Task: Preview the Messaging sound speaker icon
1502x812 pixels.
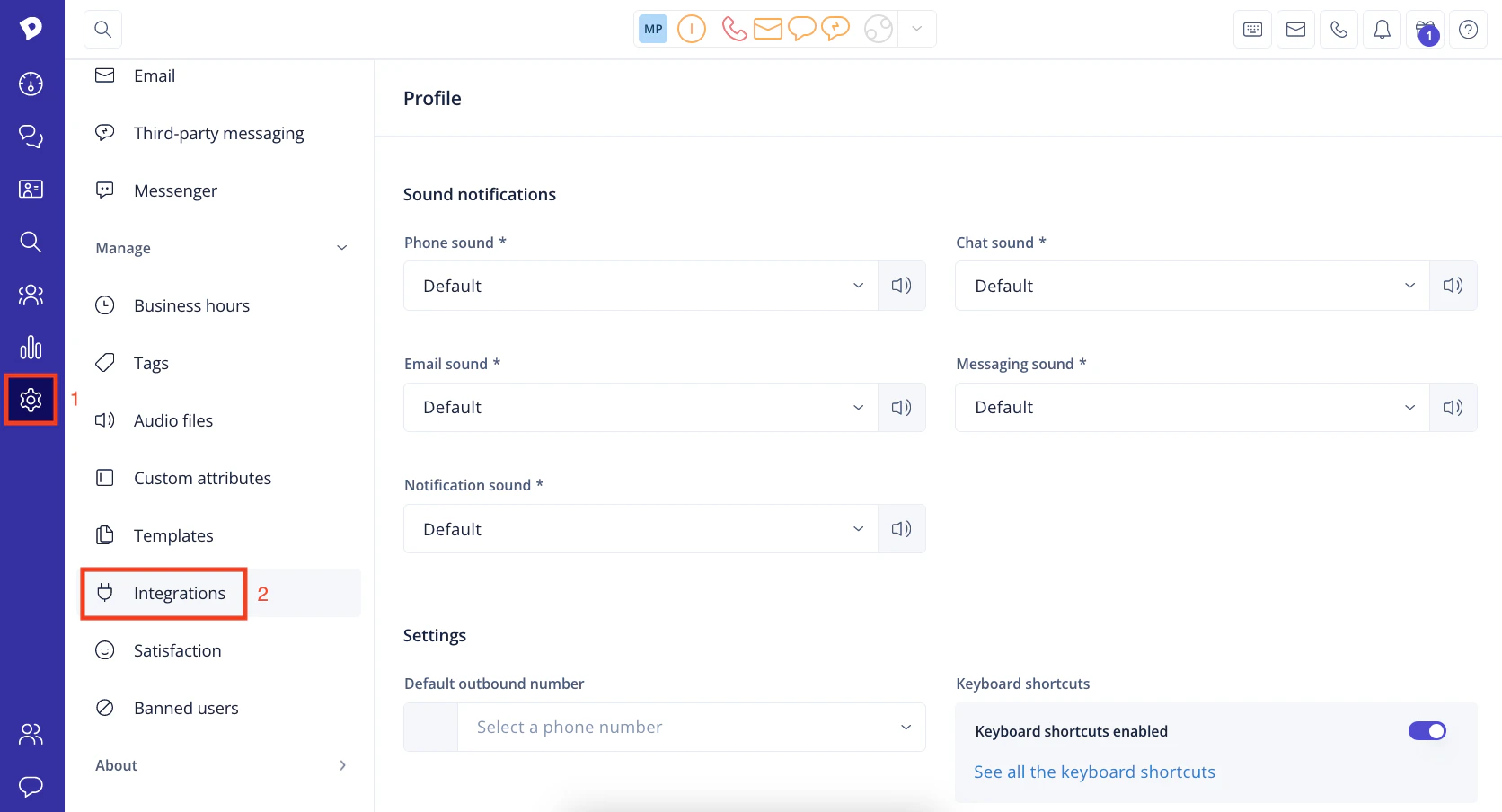Action: click(x=1453, y=408)
